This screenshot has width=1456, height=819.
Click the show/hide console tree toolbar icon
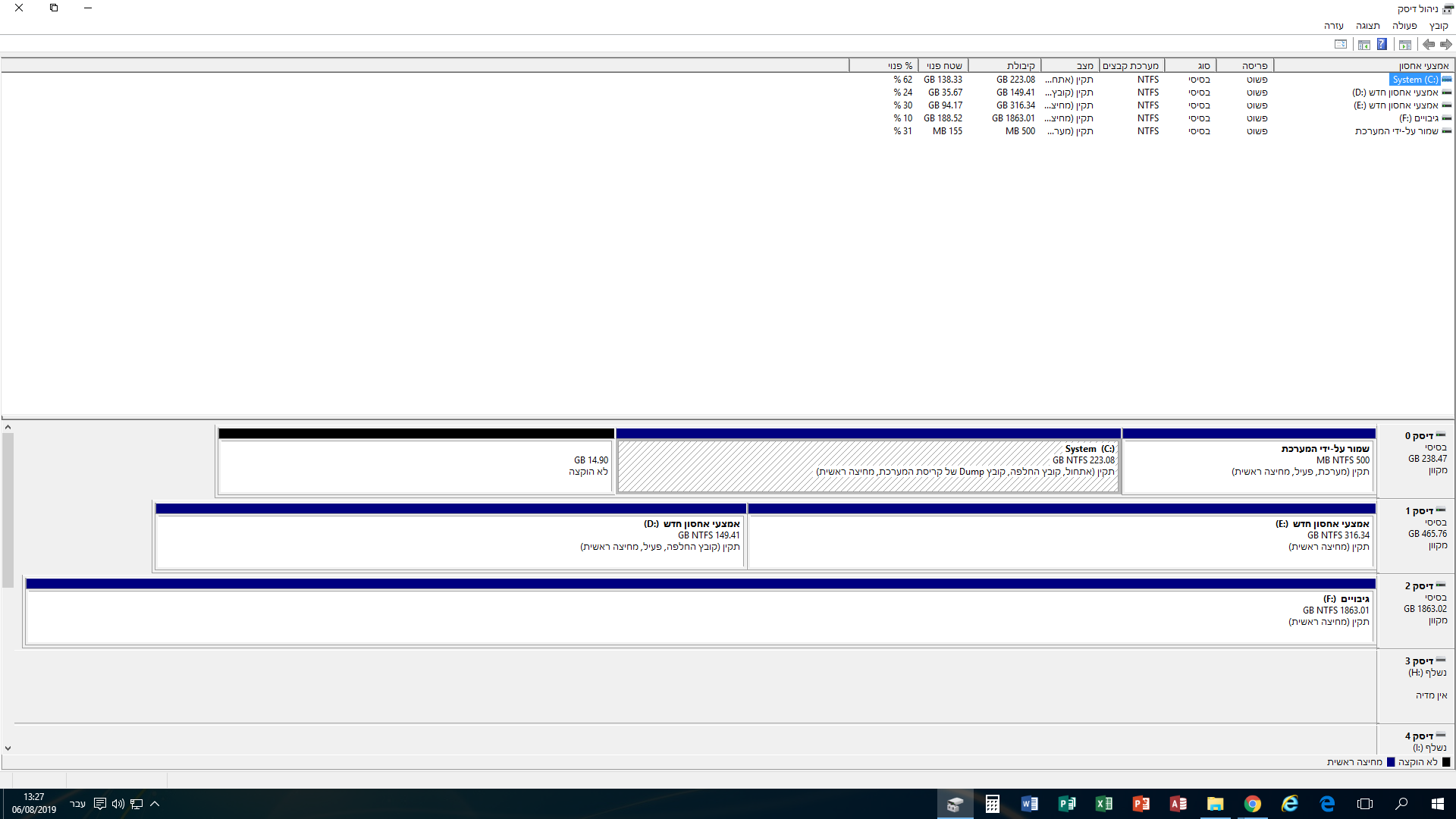[1405, 45]
